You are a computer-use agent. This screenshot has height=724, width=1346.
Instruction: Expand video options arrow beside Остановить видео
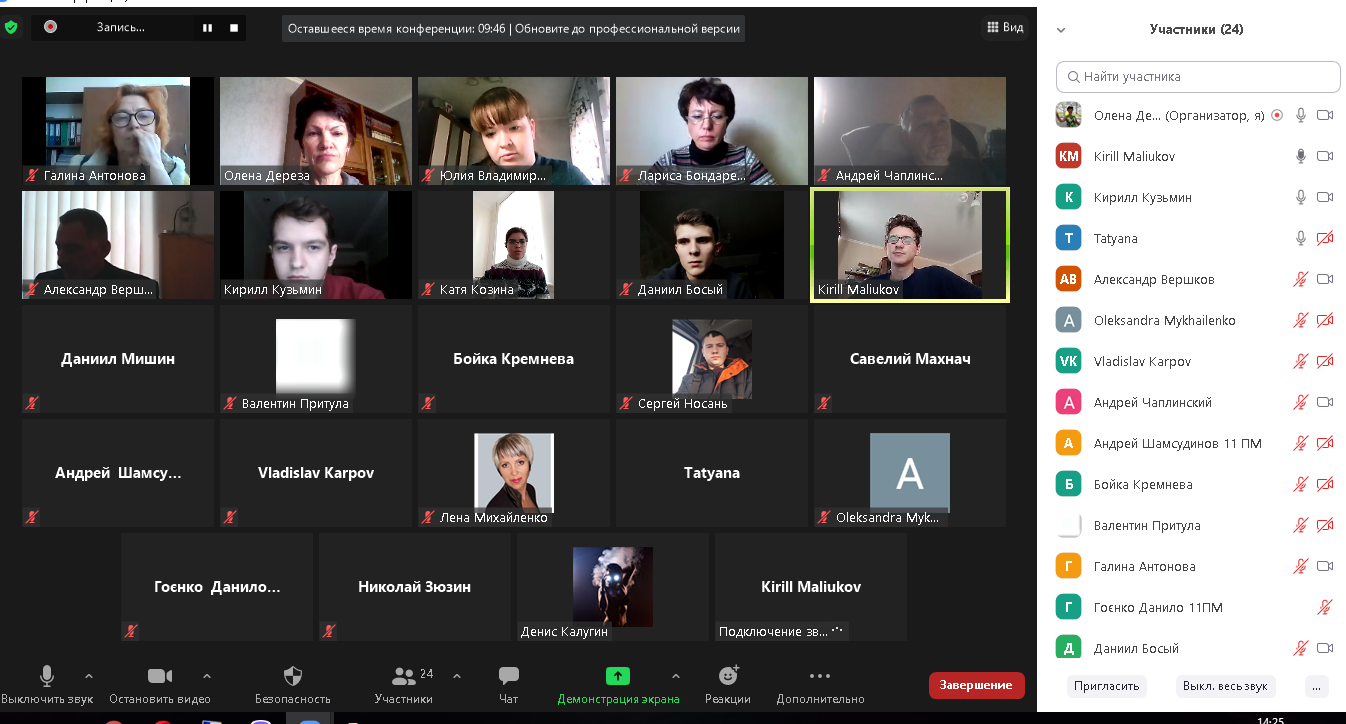tap(207, 676)
